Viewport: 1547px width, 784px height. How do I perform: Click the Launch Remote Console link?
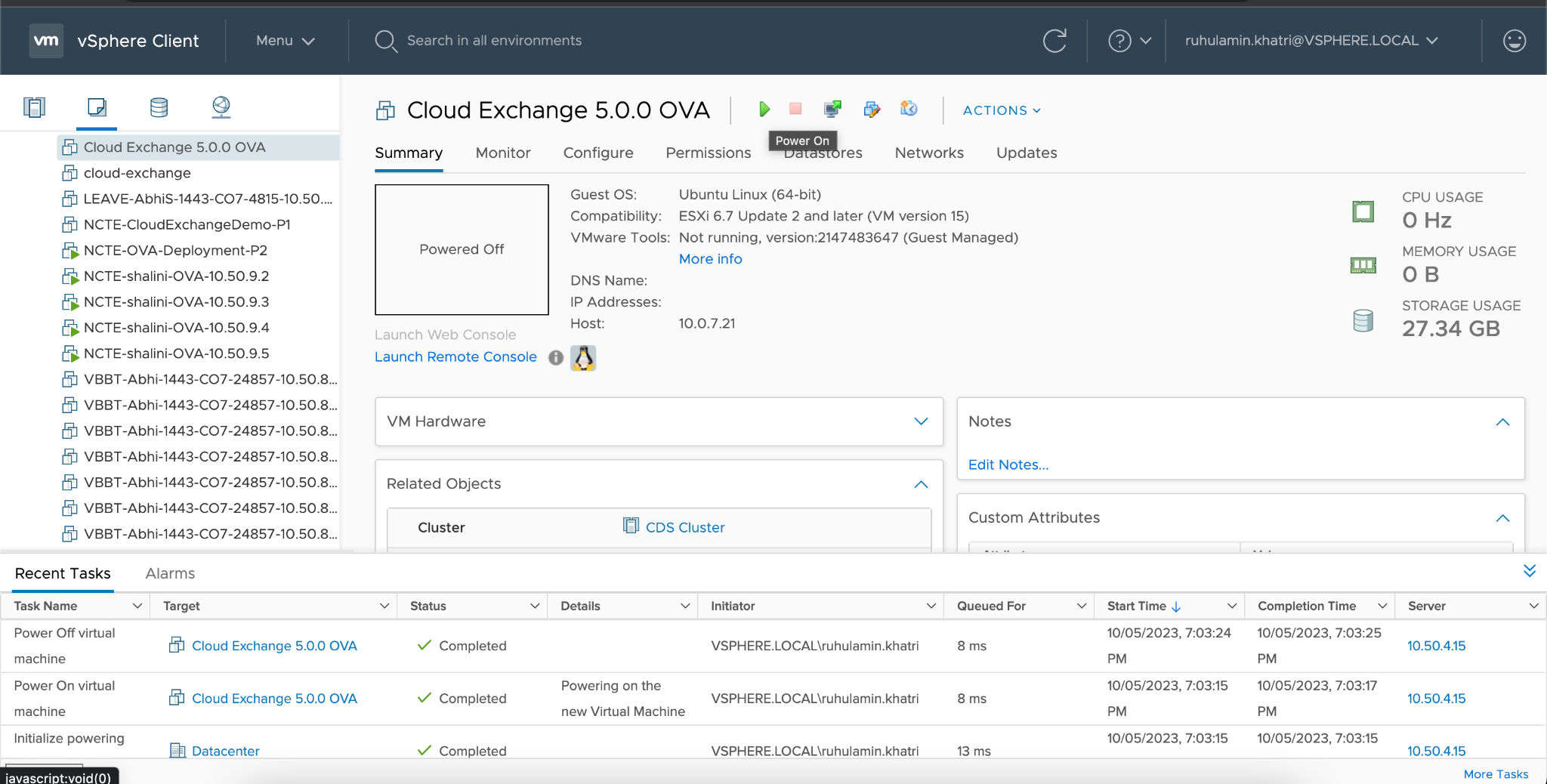455,357
